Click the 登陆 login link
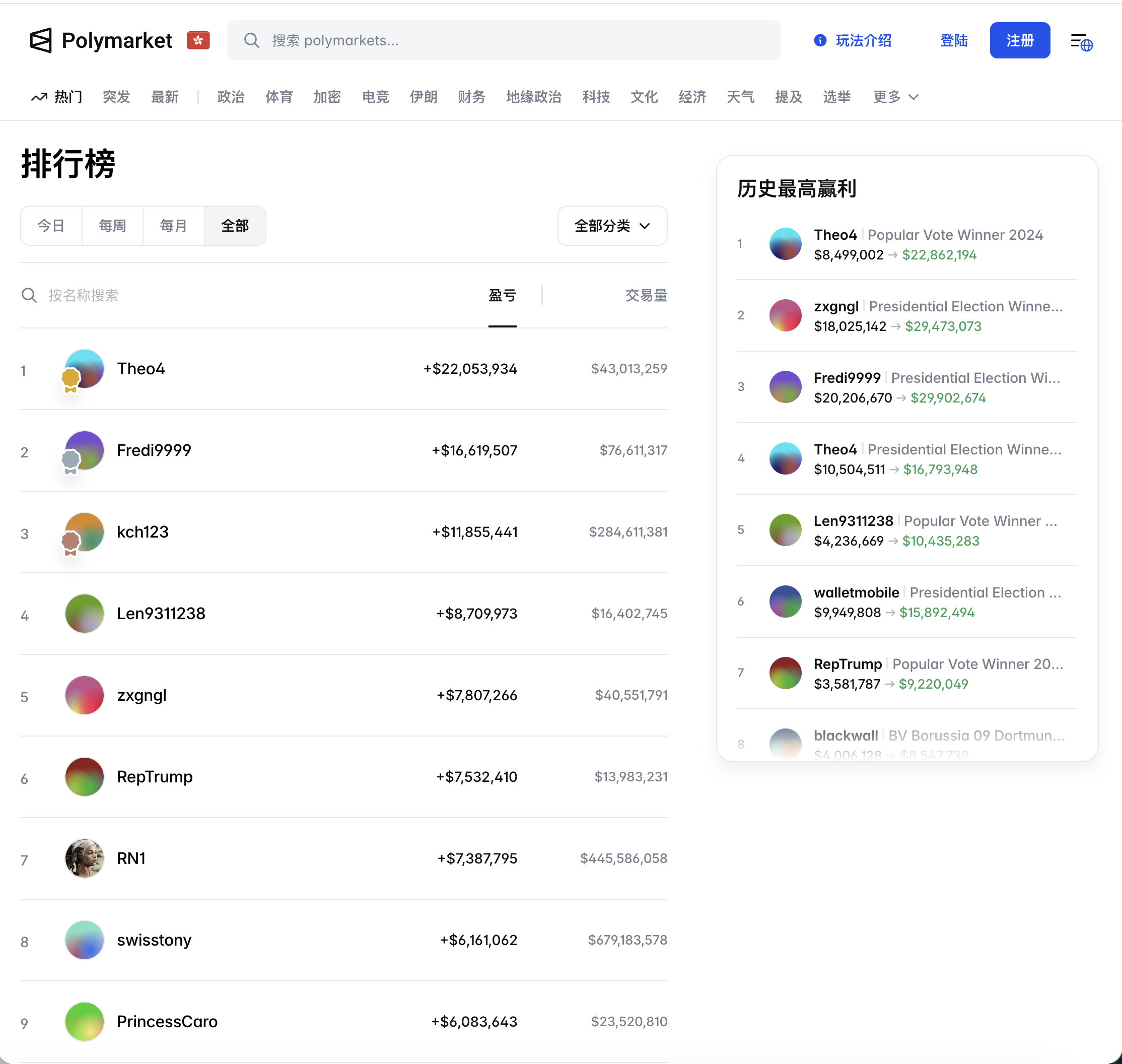 954,40
